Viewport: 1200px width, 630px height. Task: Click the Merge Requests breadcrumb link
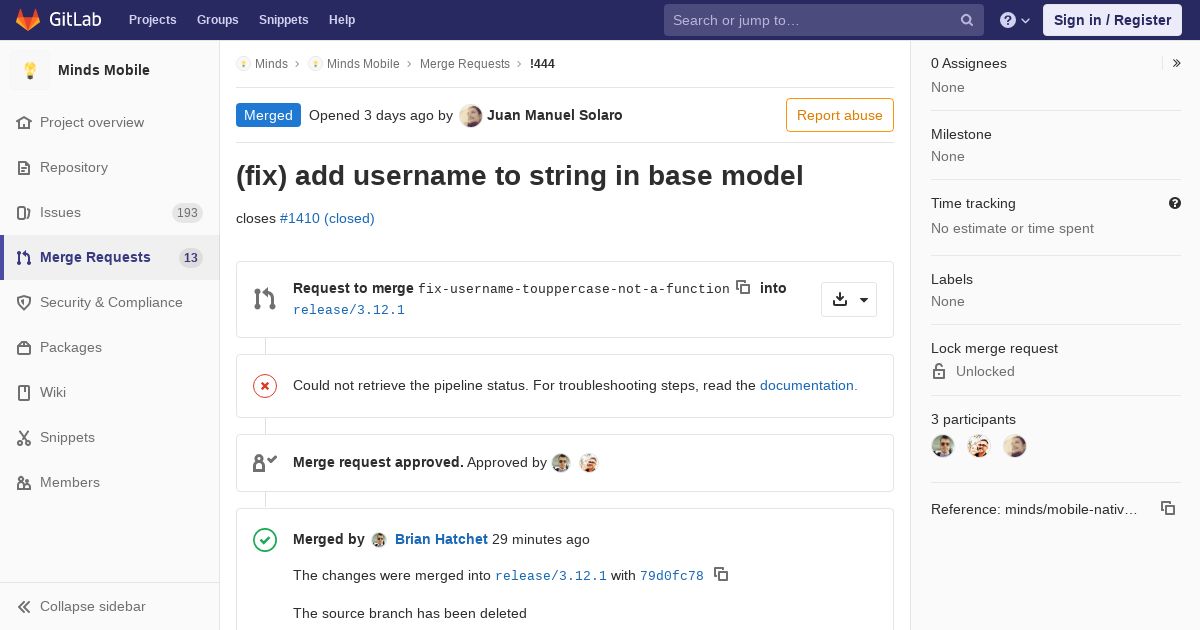(x=465, y=64)
